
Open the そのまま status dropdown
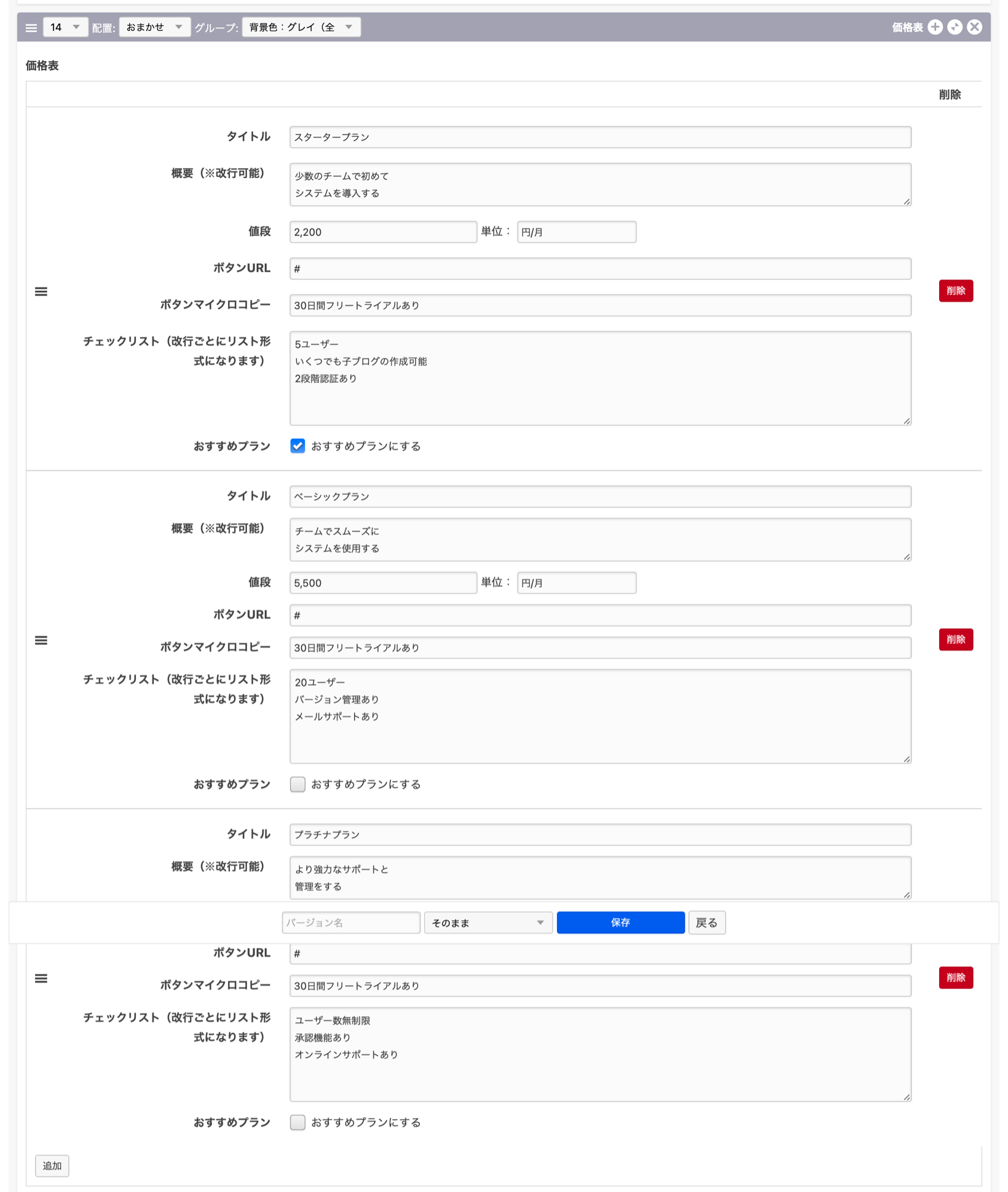point(488,922)
